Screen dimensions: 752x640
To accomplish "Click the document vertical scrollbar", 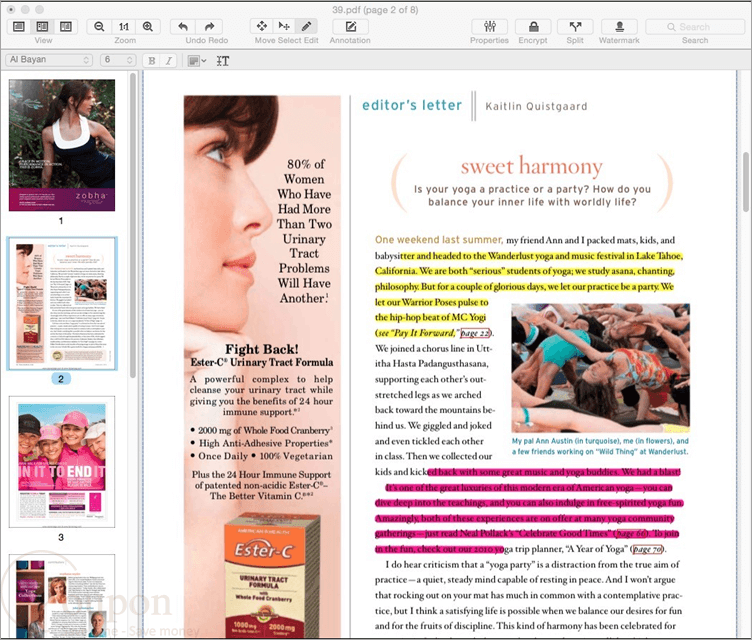I will (x=746, y=182).
